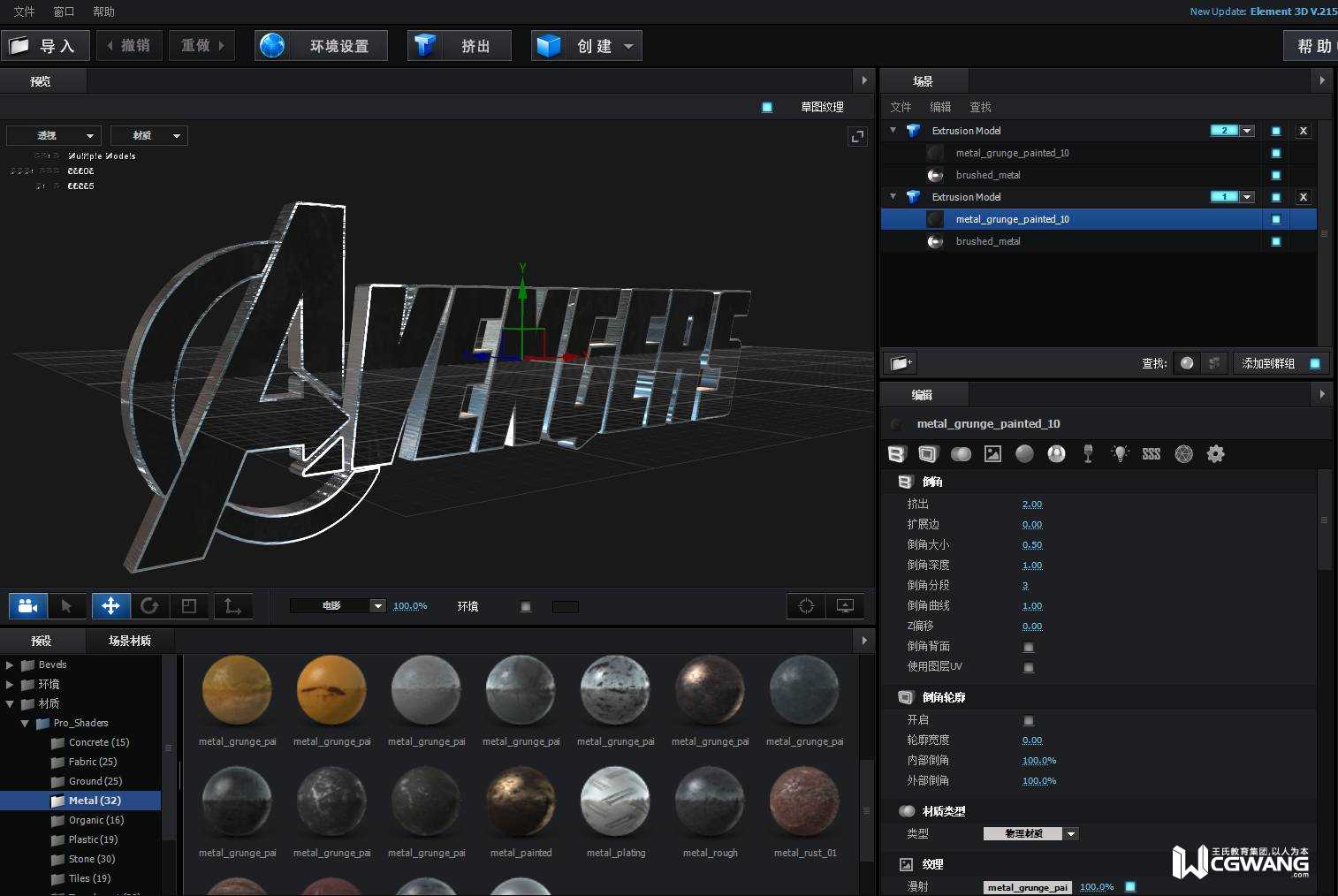Toggle the selected metal_grunge_painted_10 row visibility
This screenshot has height=896, width=1338.
(x=1276, y=219)
